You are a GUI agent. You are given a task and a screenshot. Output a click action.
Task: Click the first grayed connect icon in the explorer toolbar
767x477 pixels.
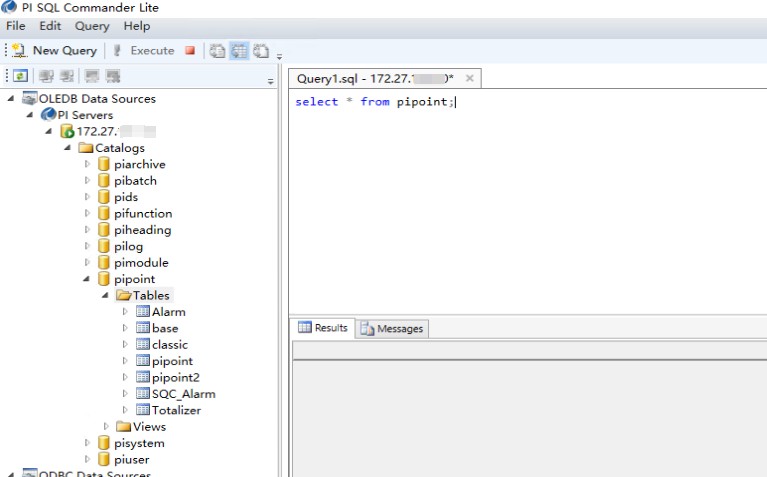pos(46,76)
